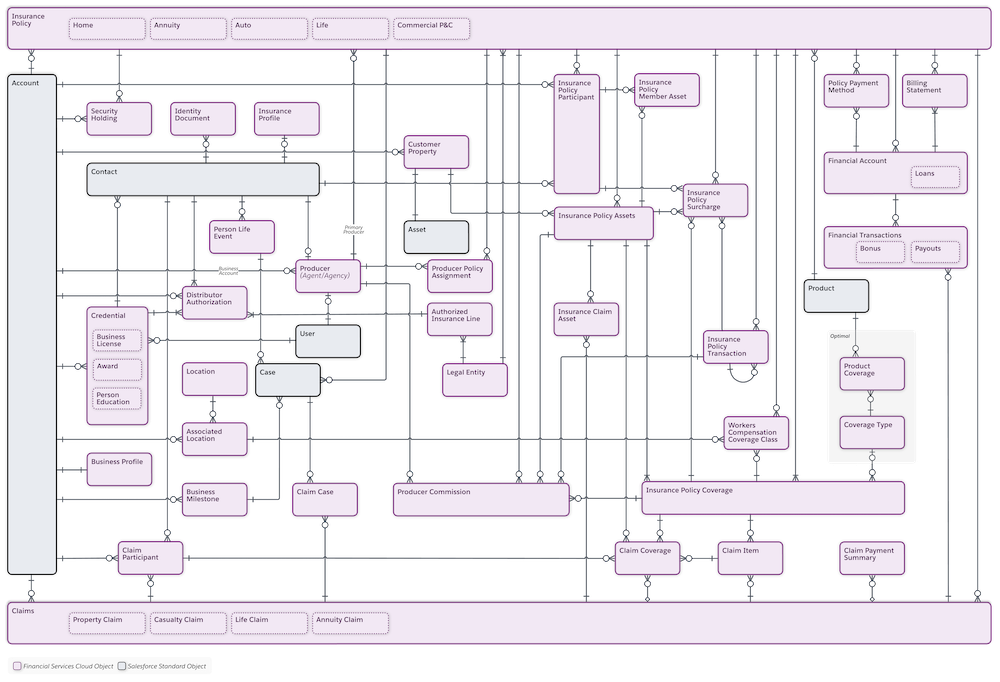Screen dimensions: 1000x682
Task: Click the Optional group around Product Coverage
Action: pyautogui.click(x=840, y=337)
